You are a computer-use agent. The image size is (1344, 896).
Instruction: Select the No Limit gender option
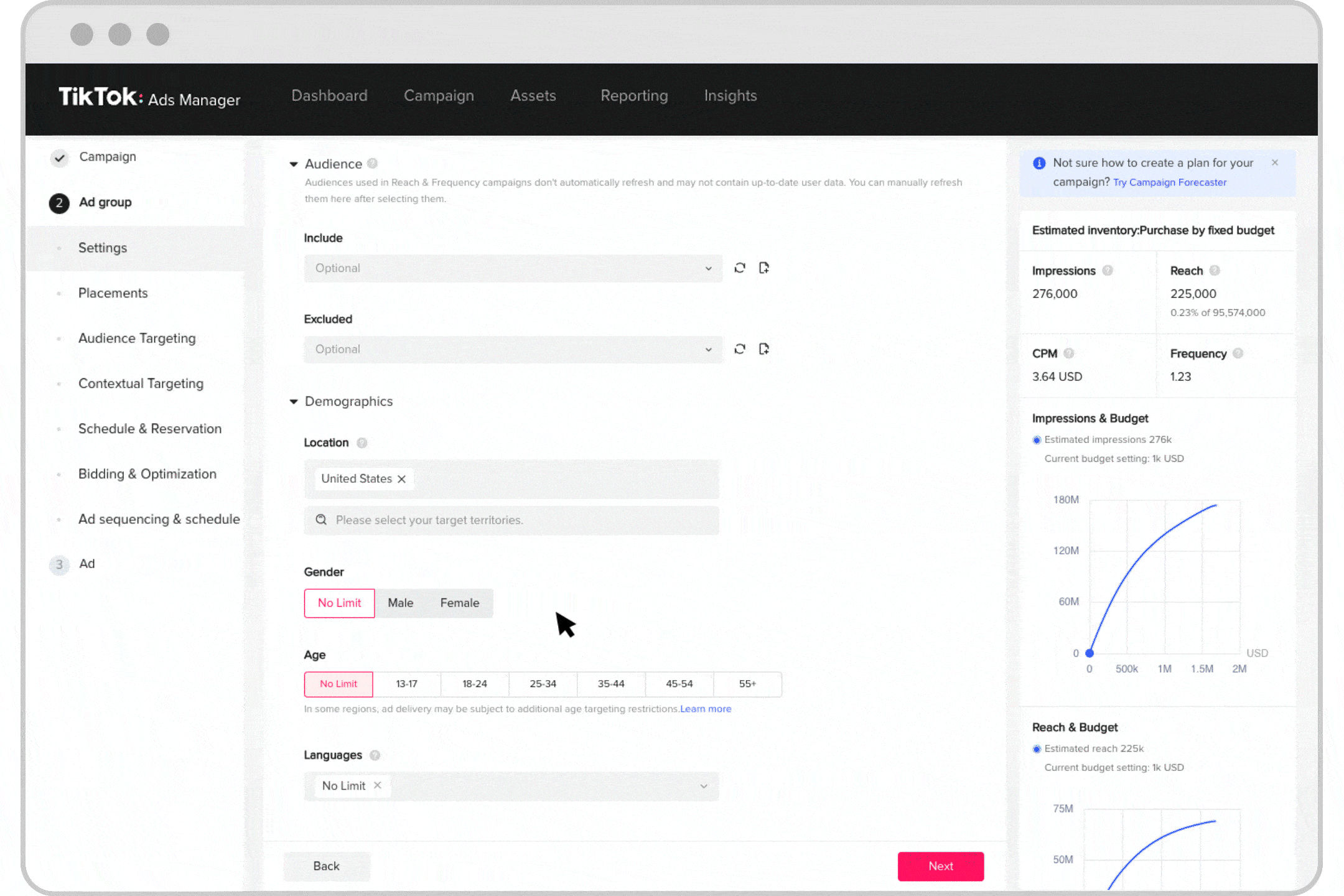tap(339, 603)
